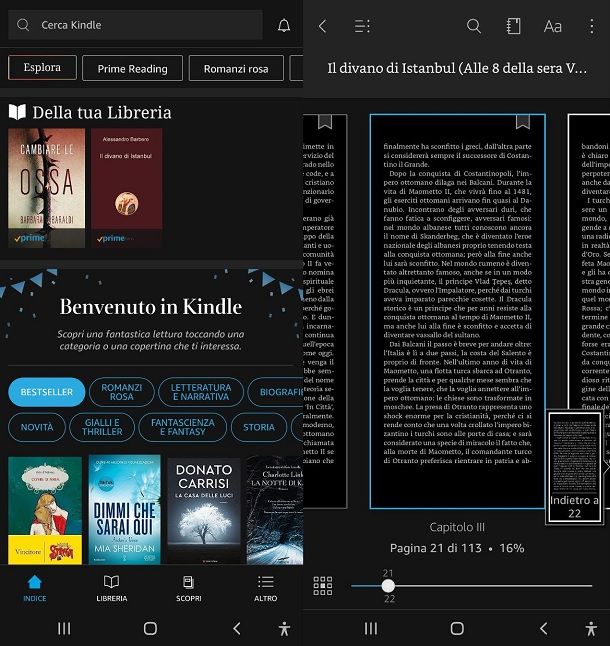
Task: Tap the Cerca Kindle search field
Action: pyautogui.click(x=135, y=25)
